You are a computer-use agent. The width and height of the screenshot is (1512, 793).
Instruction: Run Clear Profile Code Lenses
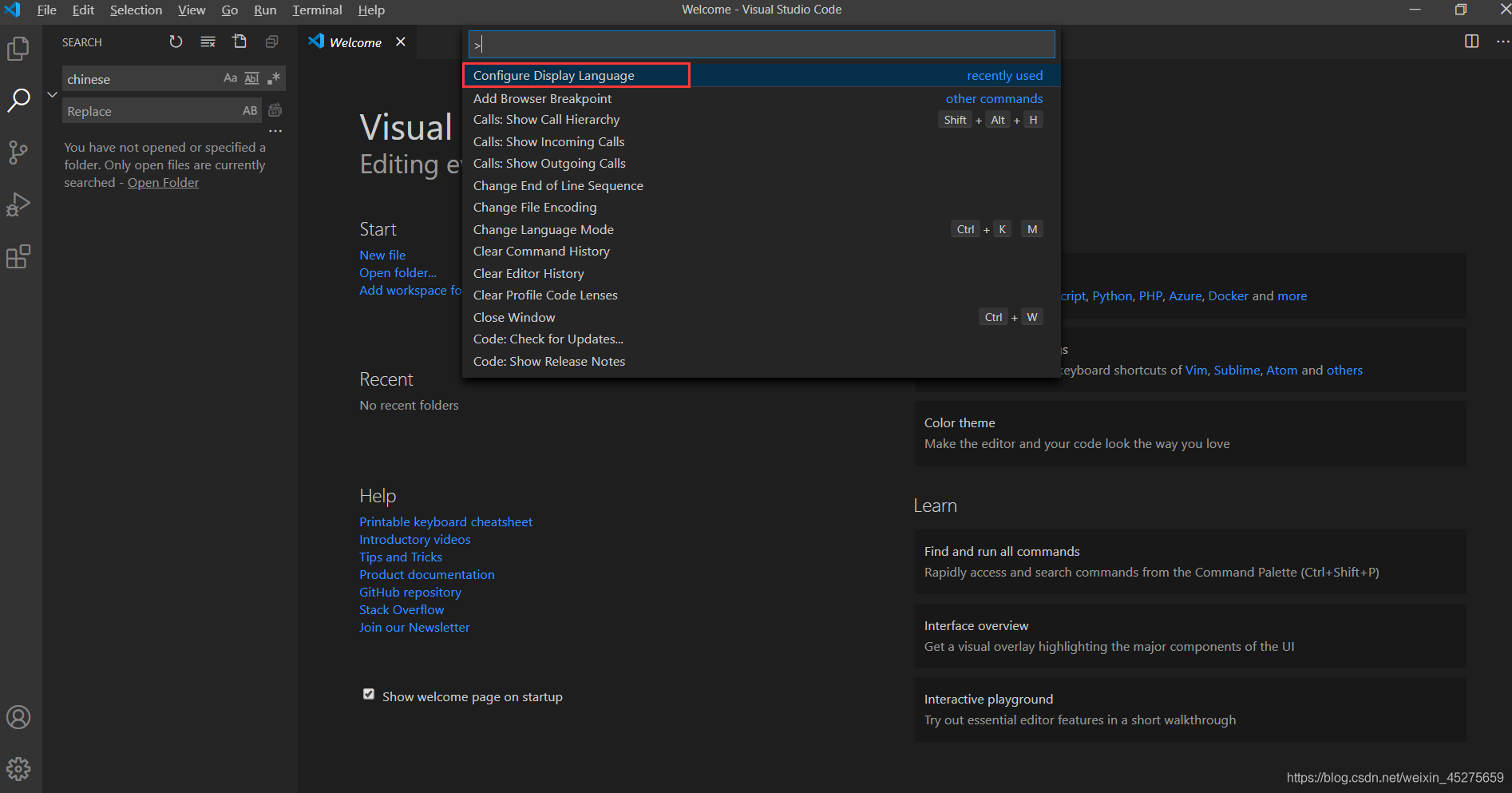pyautogui.click(x=762, y=295)
